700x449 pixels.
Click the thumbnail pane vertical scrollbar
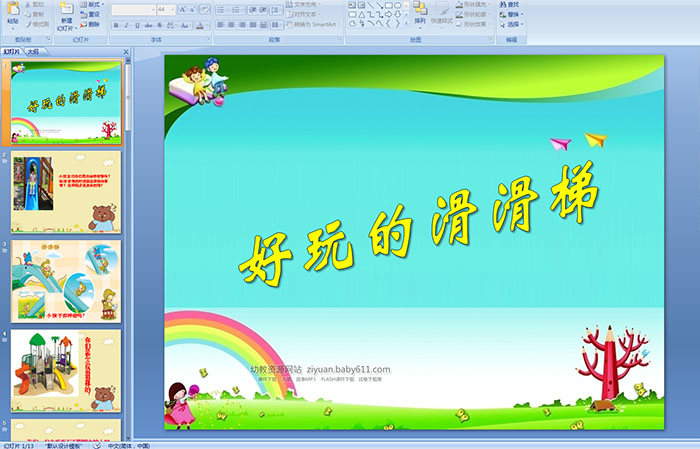pos(129,250)
